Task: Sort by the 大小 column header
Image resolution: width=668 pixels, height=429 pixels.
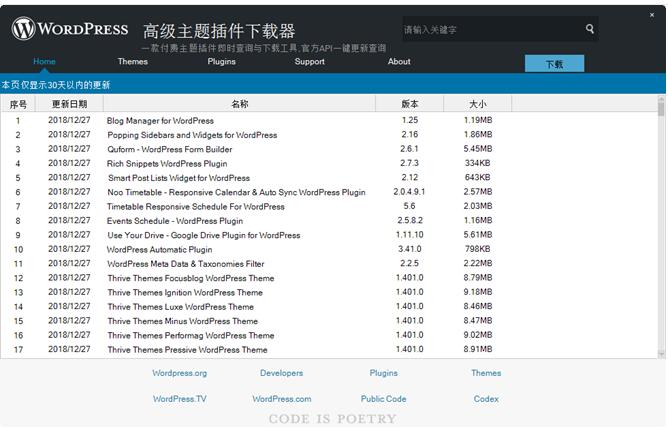Action: coord(478,104)
